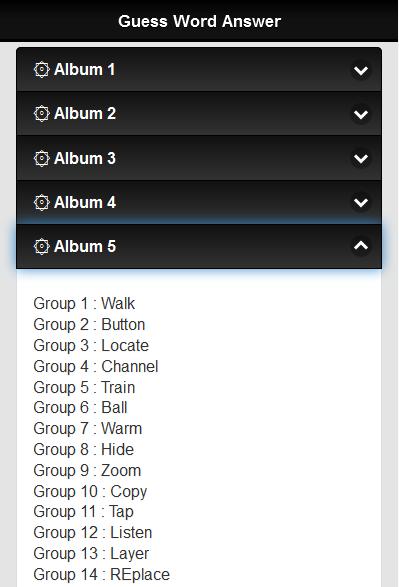Click the Guess Word Answer title
Image resolution: width=399 pixels, height=587 pixels.
point(200,21)
